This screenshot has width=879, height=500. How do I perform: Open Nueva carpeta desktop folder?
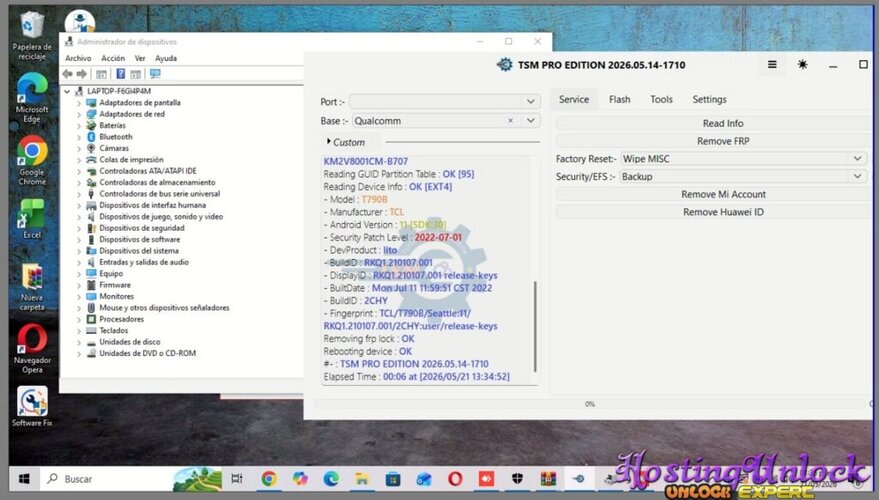(32, 287)
